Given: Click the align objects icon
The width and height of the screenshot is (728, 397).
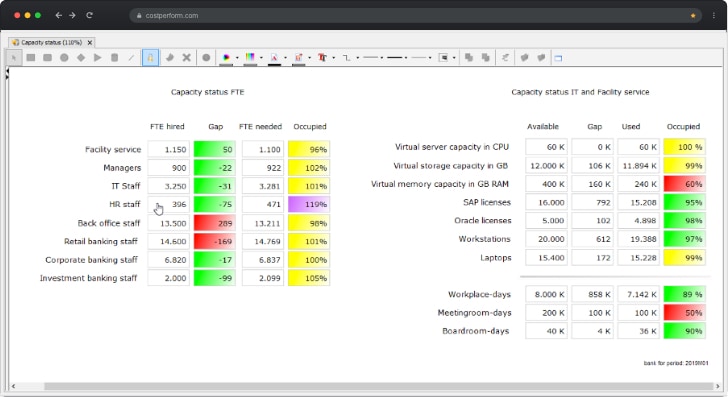Looking at the screenshot, I should coord(505,58).
